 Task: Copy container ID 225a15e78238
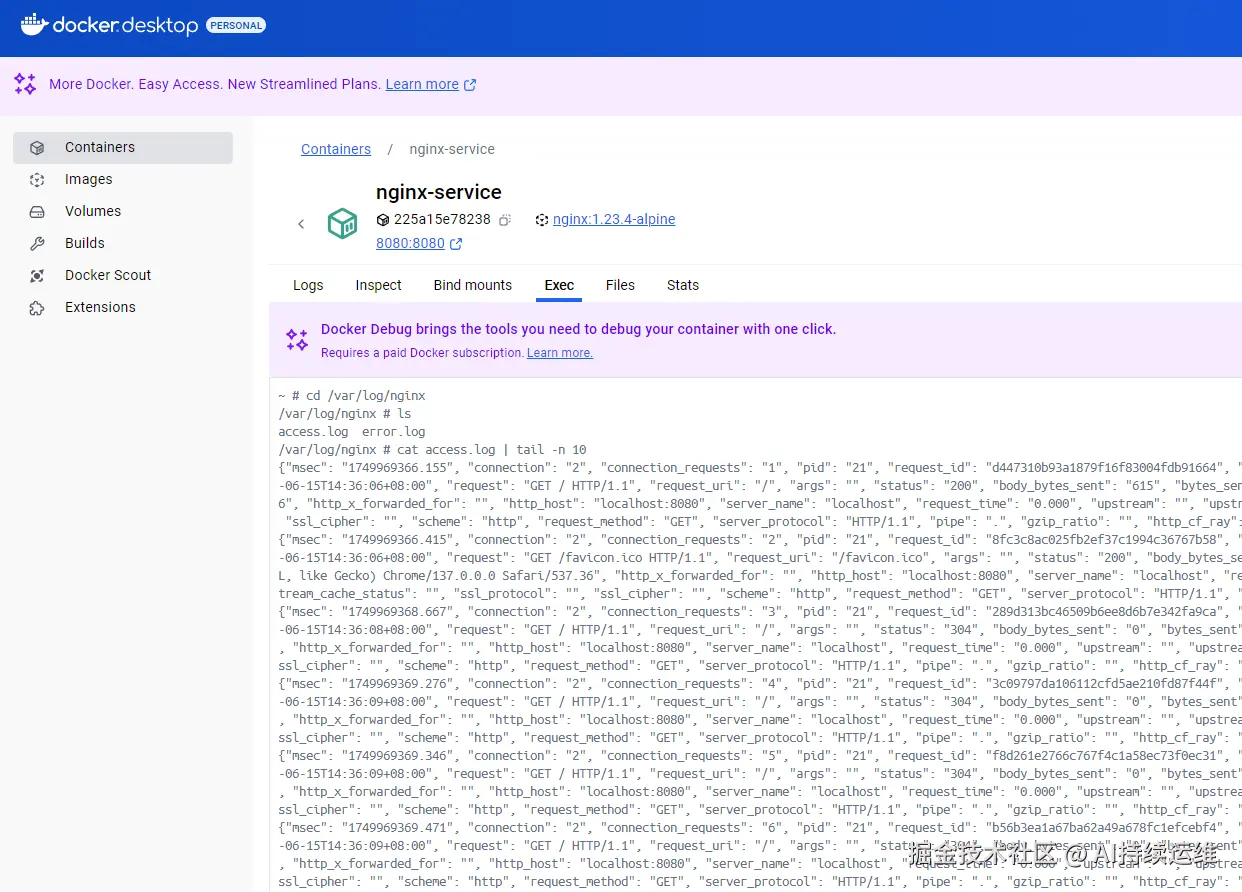pyautogui.click(x=505, y=220)
